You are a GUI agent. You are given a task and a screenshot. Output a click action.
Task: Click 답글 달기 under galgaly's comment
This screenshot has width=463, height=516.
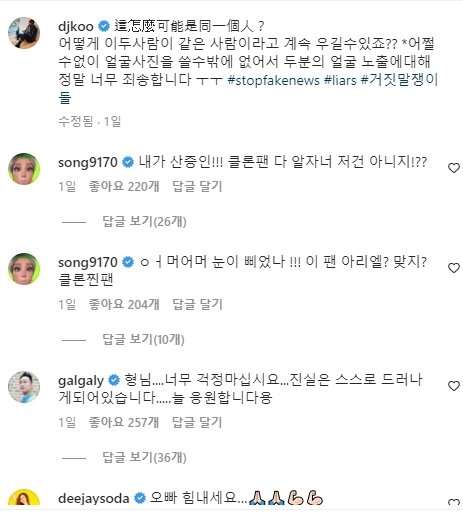(x=197, y=422)
